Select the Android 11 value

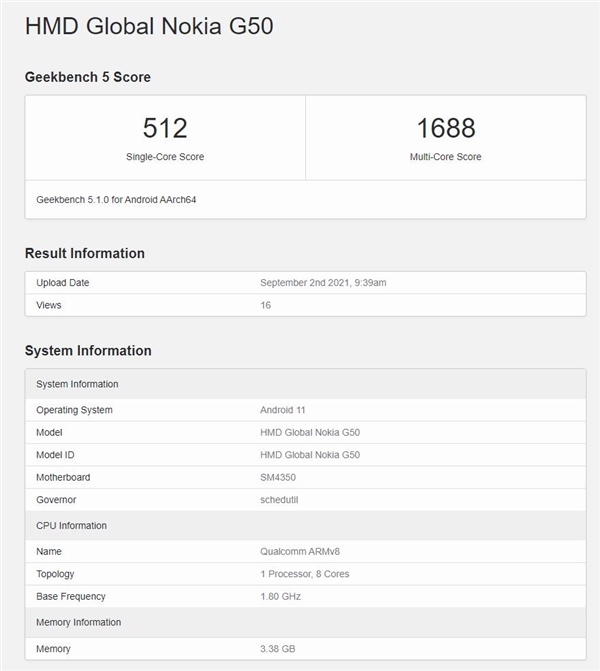(x=282, y=410)
